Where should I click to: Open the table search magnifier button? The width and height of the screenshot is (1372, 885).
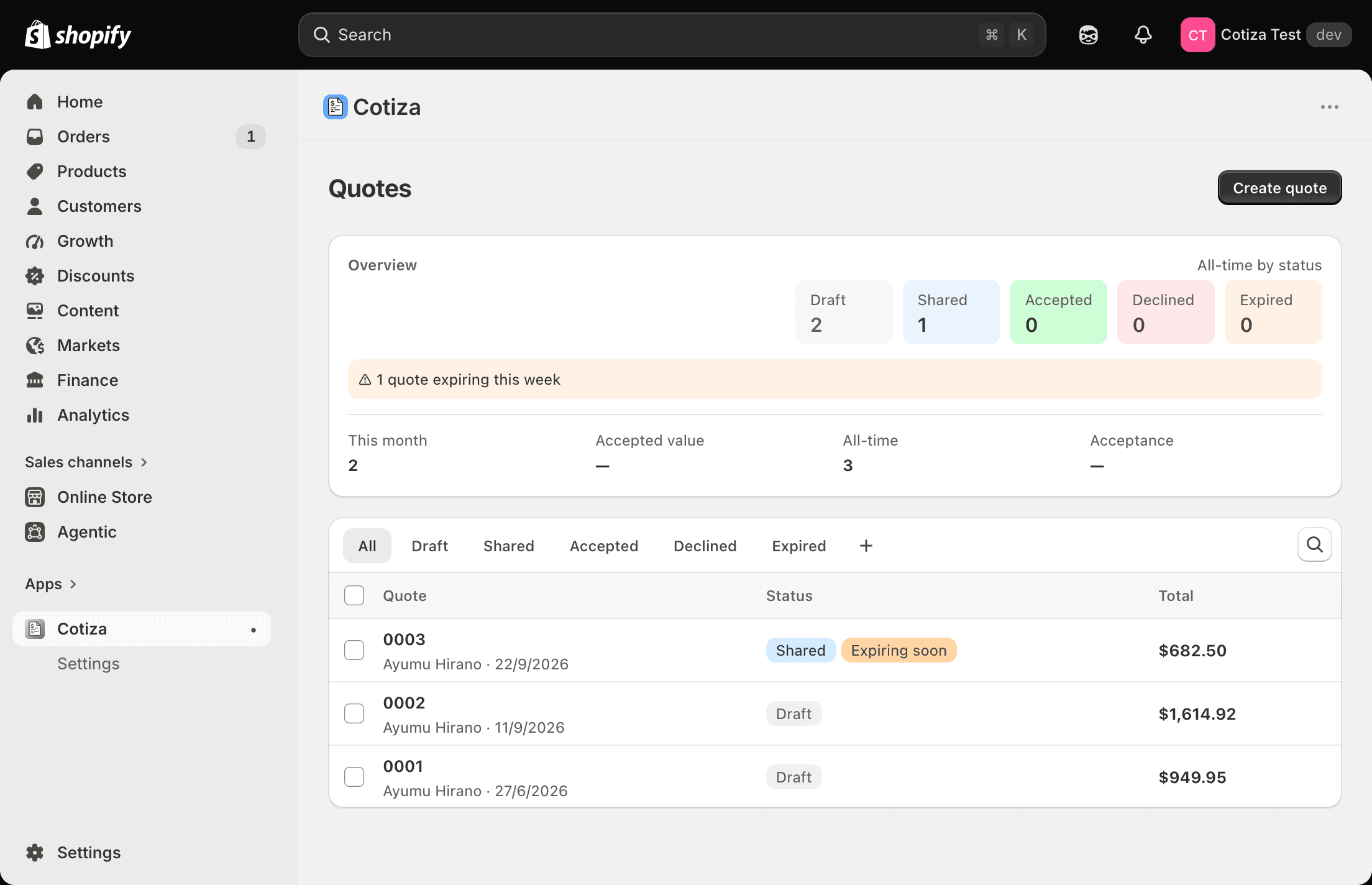[1314, 545]
